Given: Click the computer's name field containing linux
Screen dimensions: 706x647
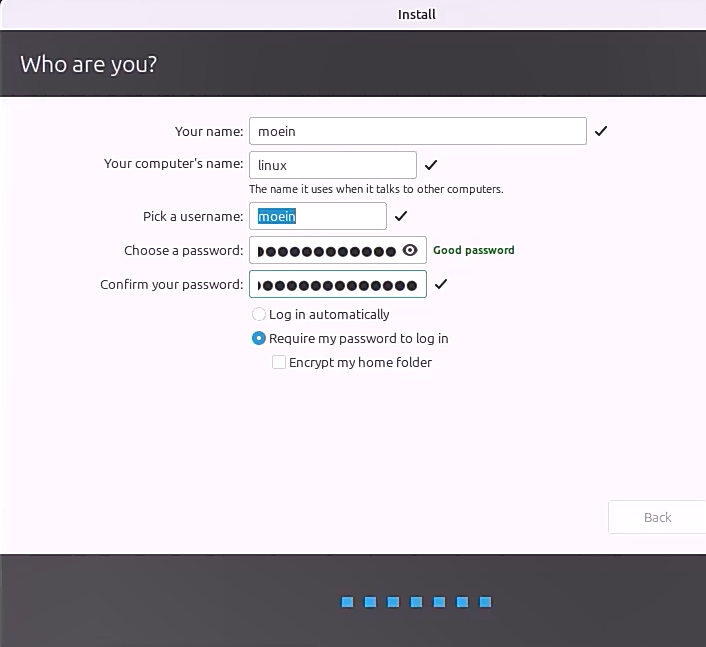Looking at the screenshot, I should click(x=332, y=165).
